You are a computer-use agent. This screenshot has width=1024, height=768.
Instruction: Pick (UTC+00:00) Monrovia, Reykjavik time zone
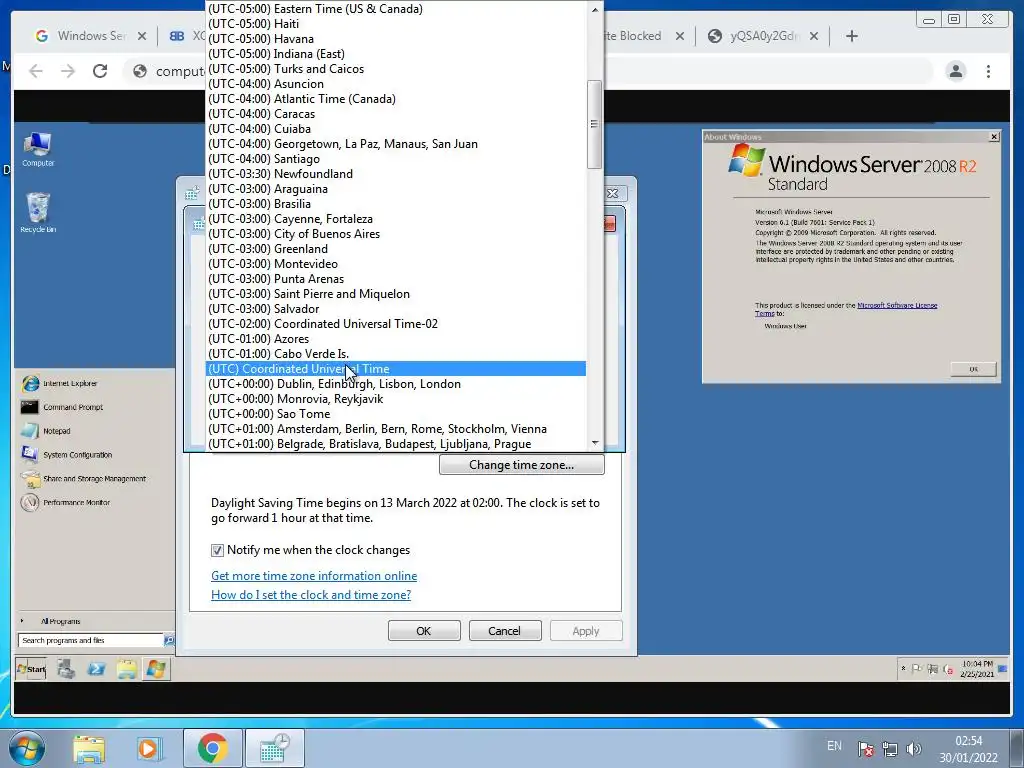pos(396,399)
